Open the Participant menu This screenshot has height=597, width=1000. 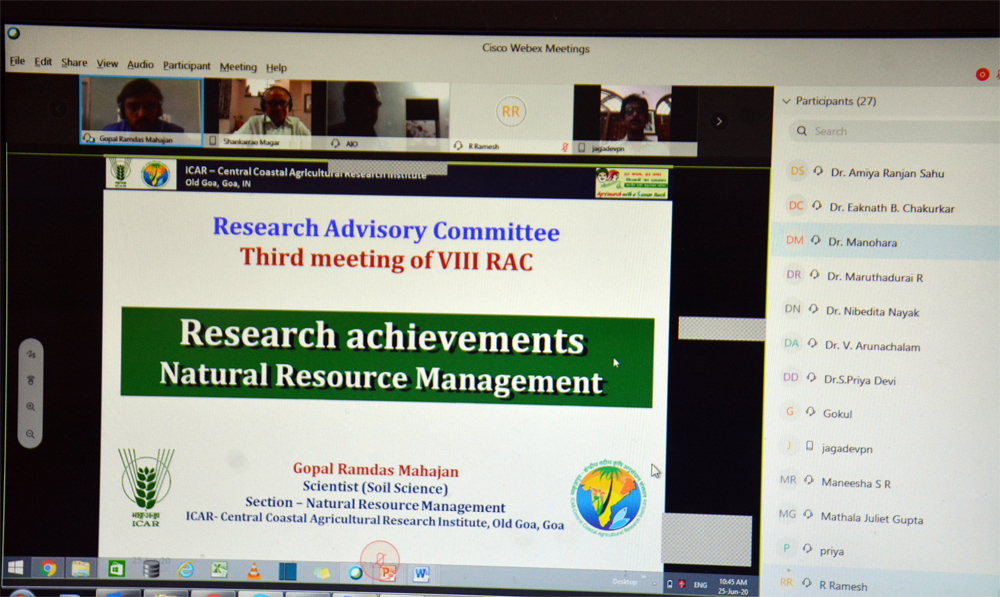click(x=186, y=65)
